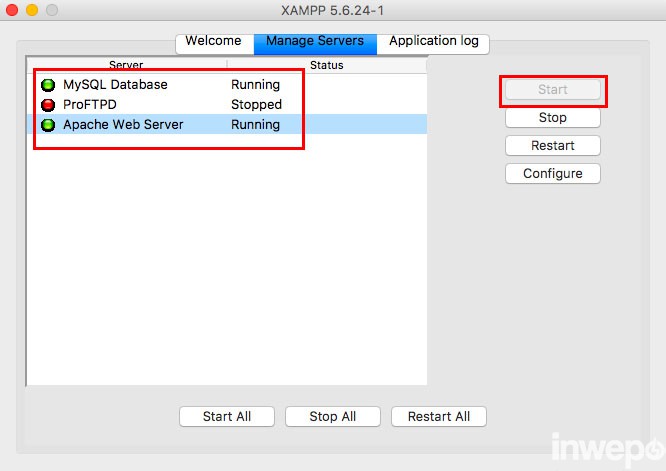Viewport: 666px width, 471px height.
Task: Stop the selected server
Action: tap(553, 118)
